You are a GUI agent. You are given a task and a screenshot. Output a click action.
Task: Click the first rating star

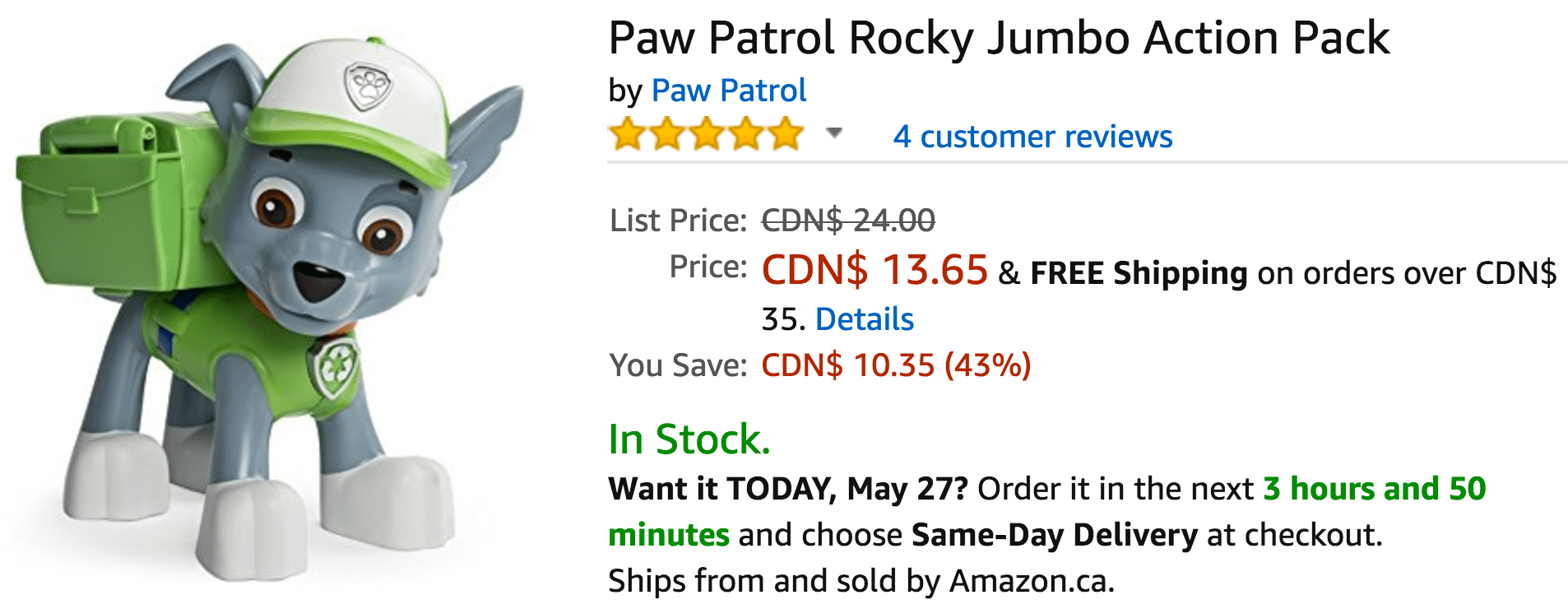pyautogui.click(x=627, y=134)
